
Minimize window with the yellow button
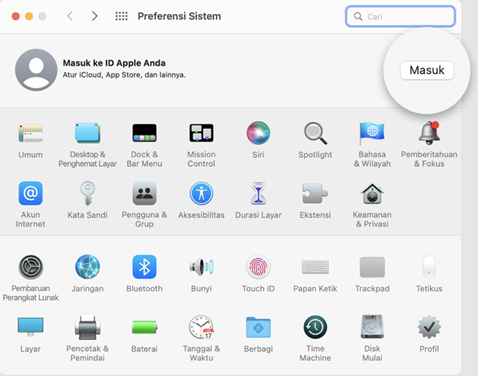(29, 16)
